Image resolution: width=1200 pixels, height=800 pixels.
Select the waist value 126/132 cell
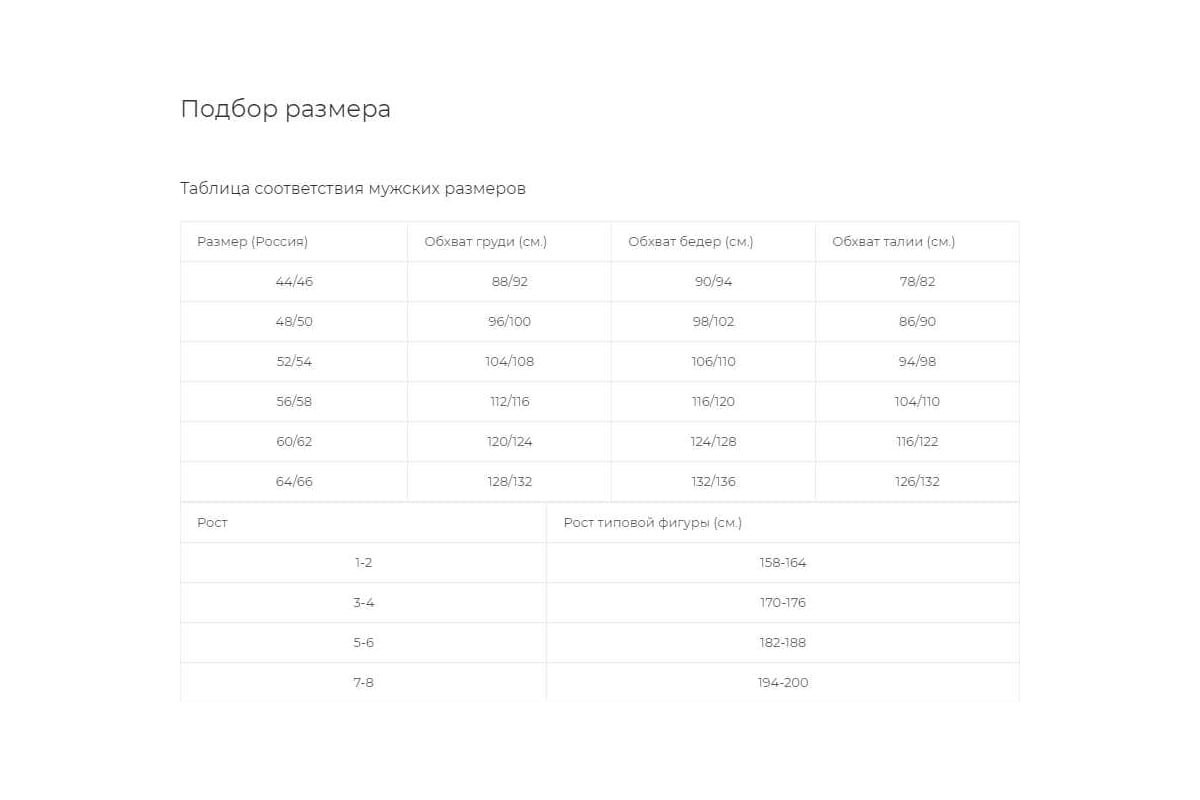coord(917,482)
